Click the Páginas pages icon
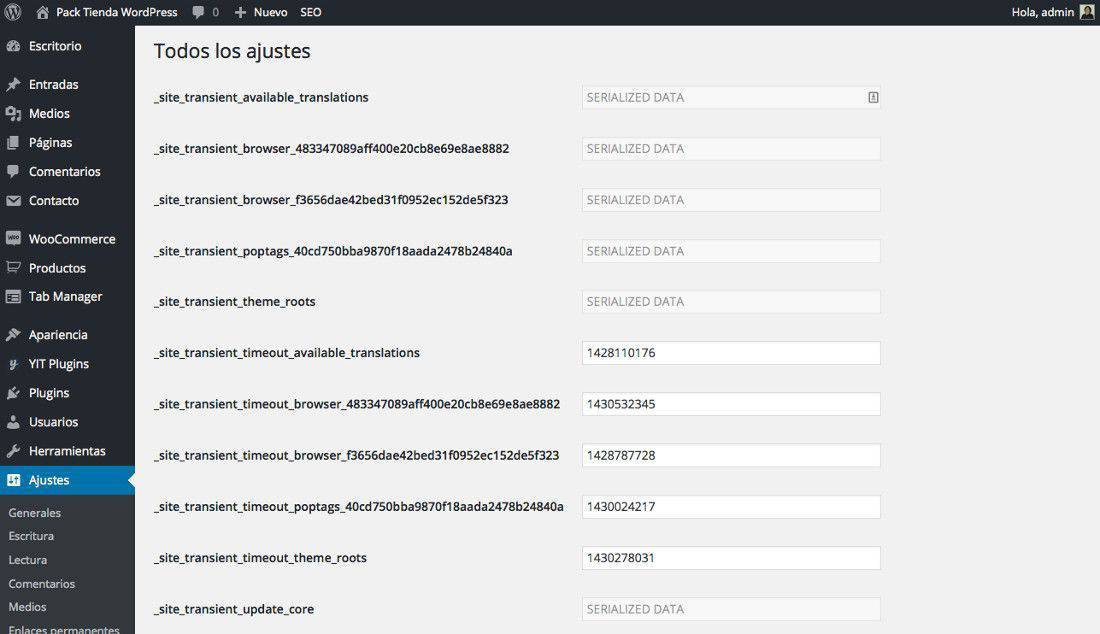The height and width of the screenshot is (634, 1100). pyautogui.click(x=13, y=142)
